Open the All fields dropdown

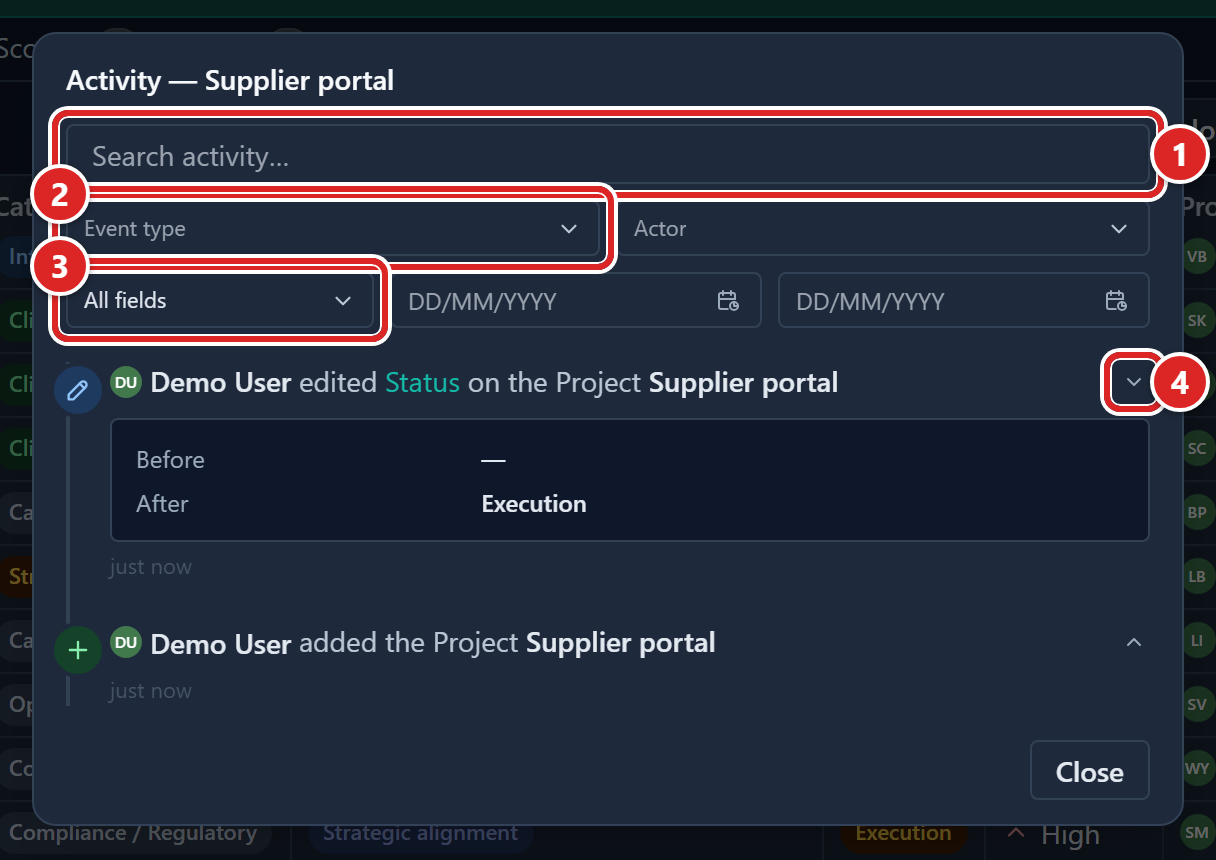coord(220,301)
